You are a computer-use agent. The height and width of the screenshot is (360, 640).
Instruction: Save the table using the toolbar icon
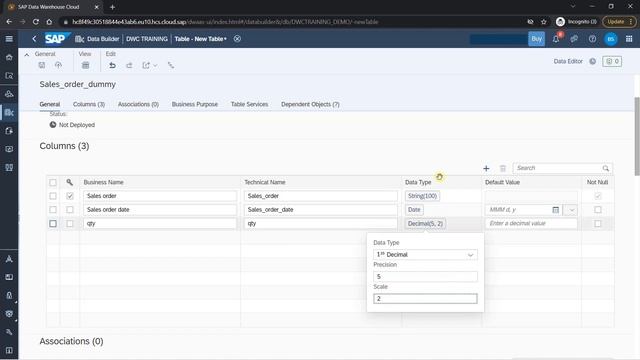coord(42,65)
